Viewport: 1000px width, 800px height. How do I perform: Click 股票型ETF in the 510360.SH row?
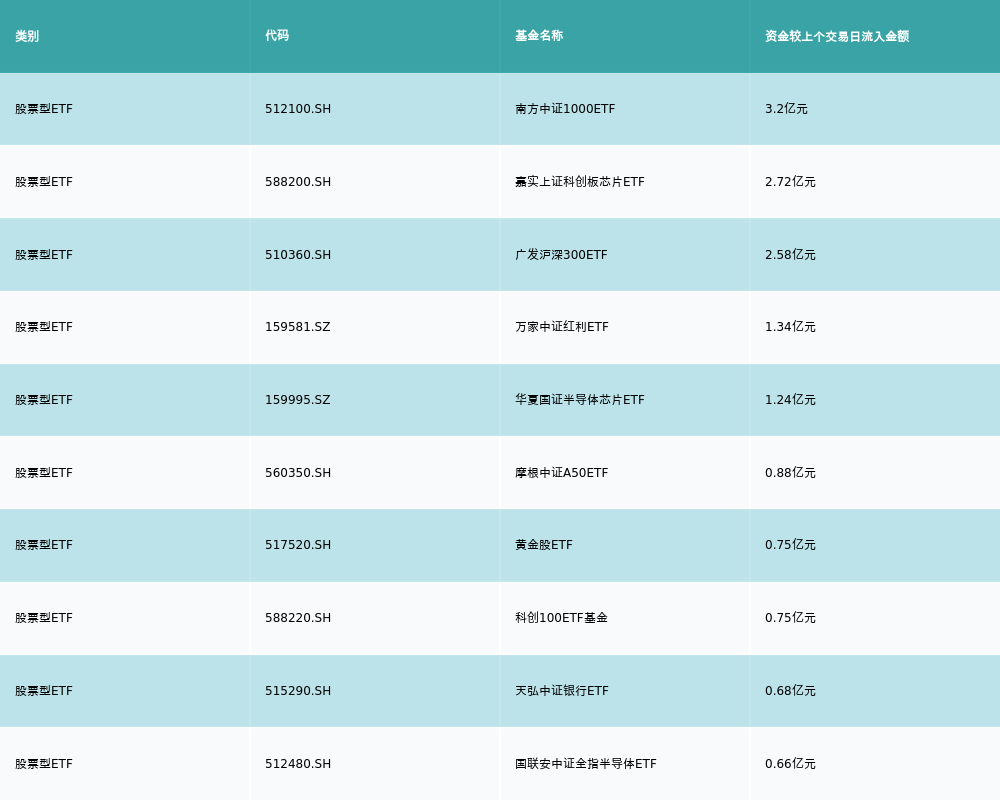tap(44, 255)
